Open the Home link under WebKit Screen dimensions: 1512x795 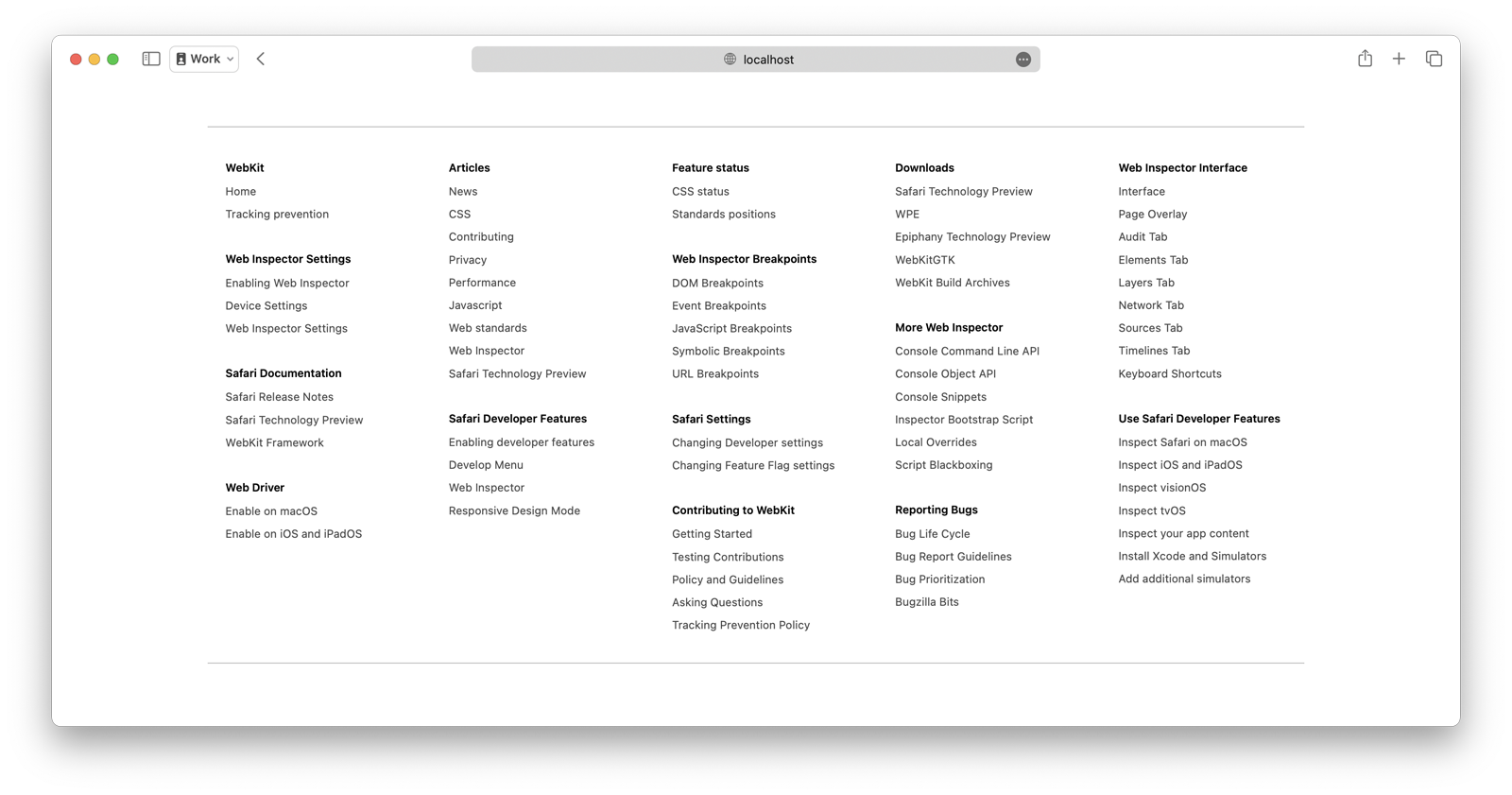pyautogui.click(x=241, y=192)
